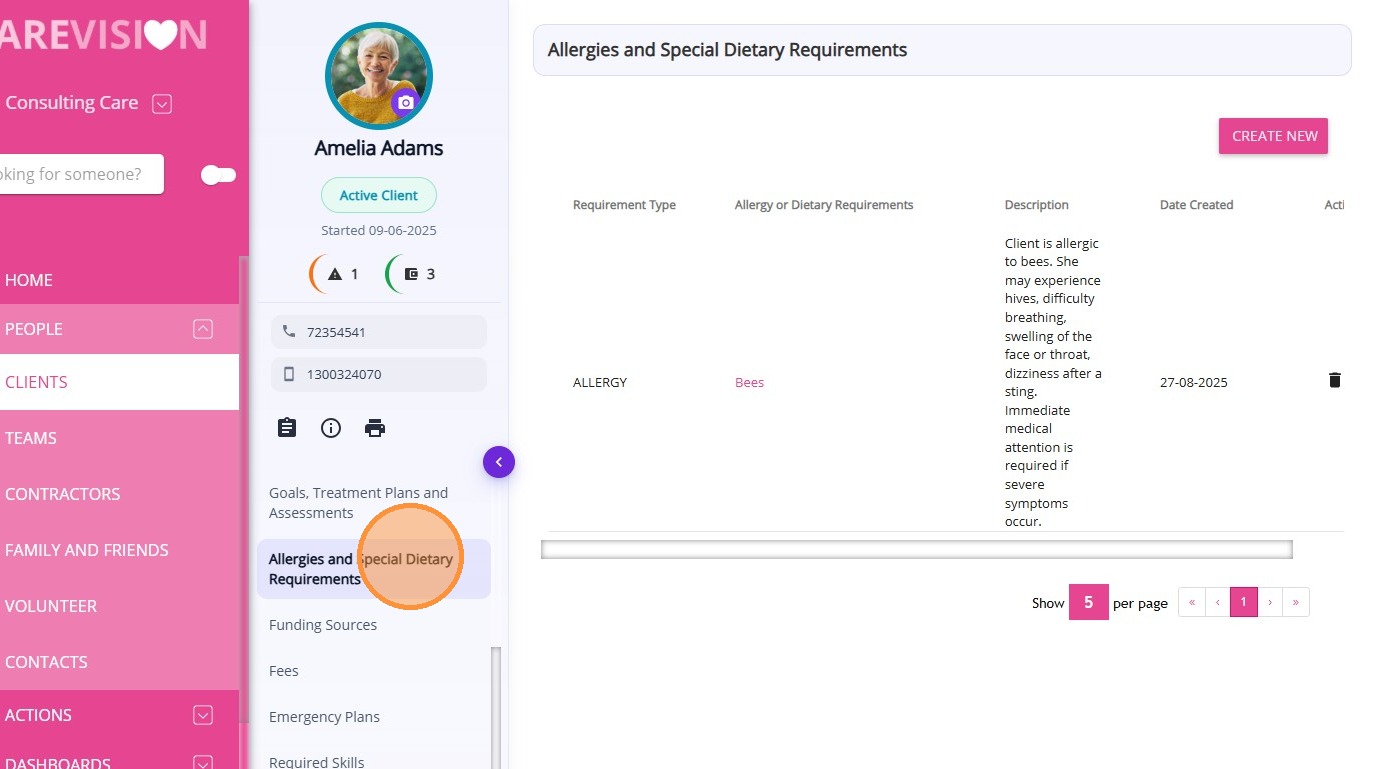Click the clipboard notes icon

(x=287, y=428)
